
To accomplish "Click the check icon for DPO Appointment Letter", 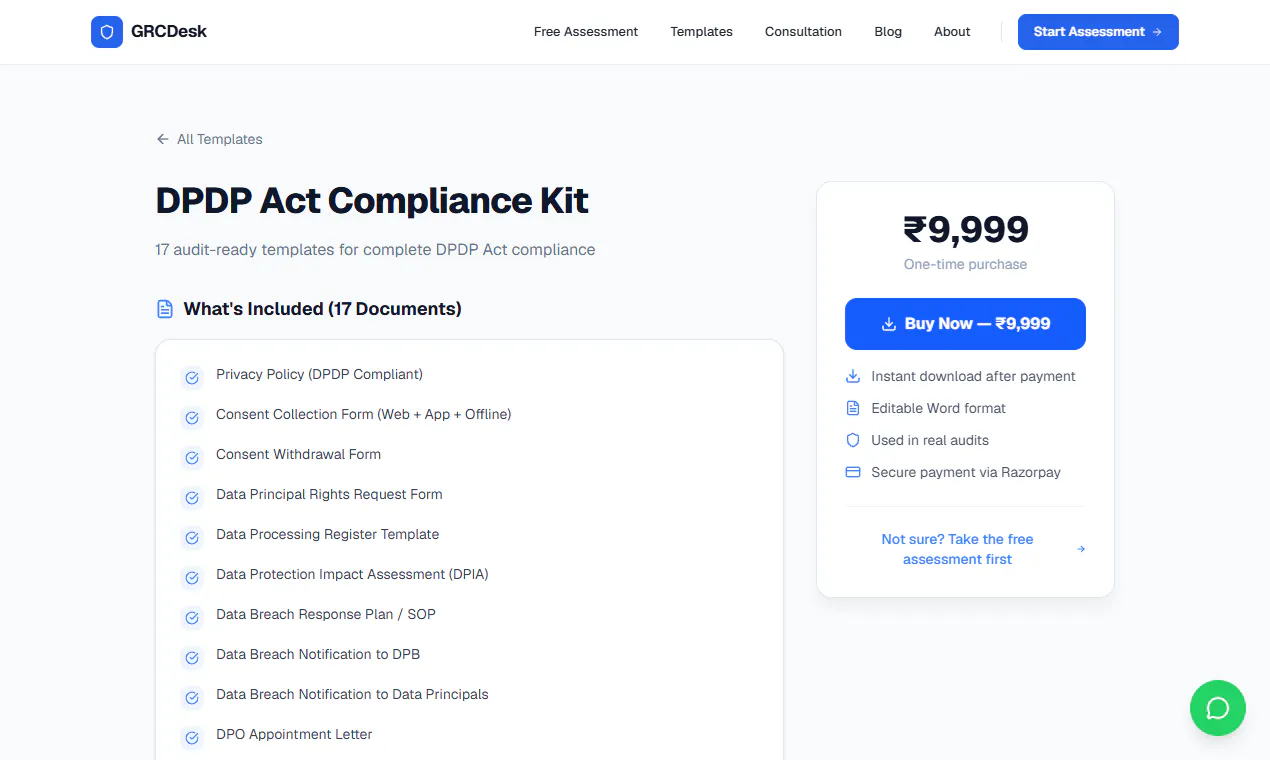I will pos(191,738).
